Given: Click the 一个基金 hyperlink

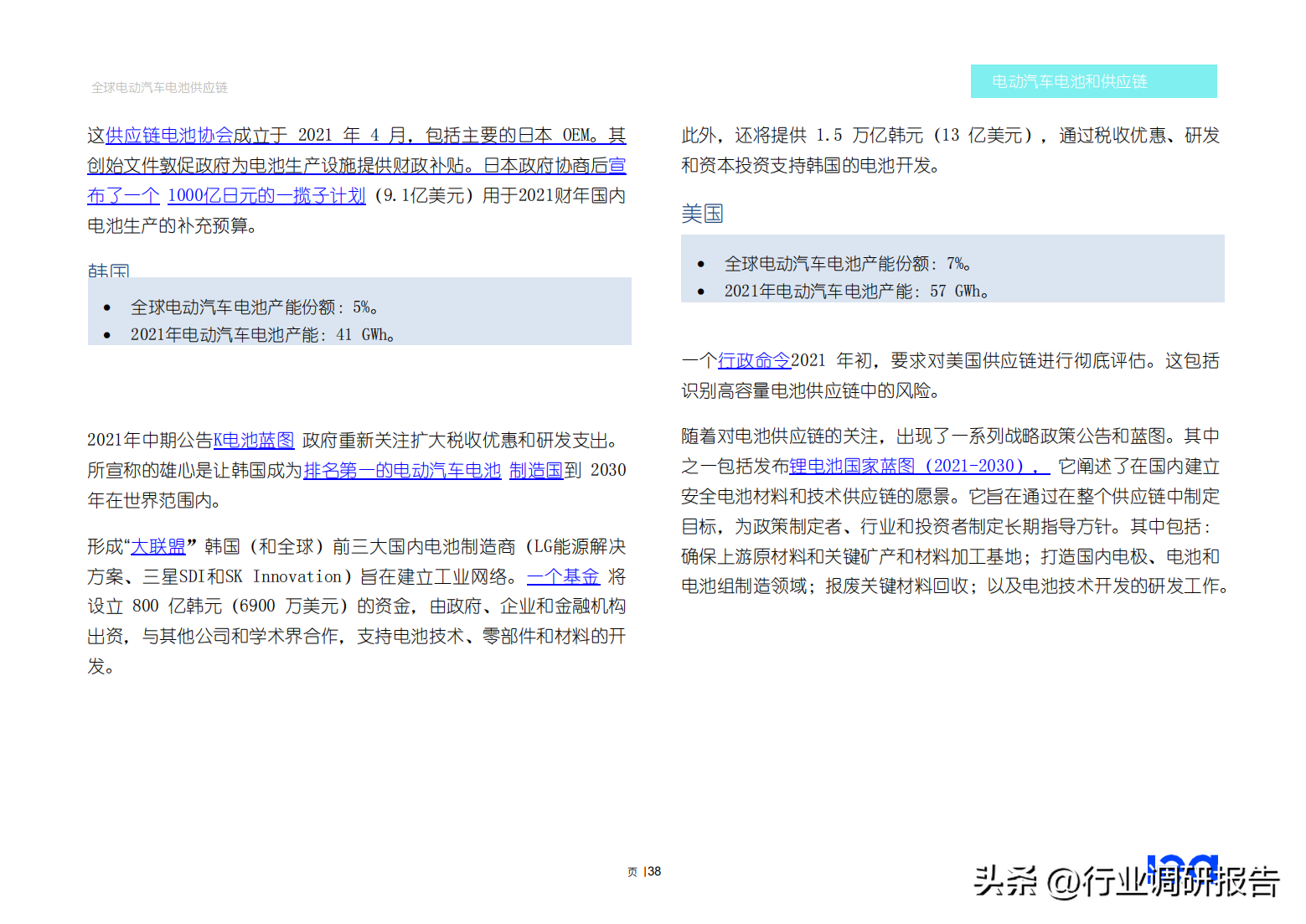Looking at the screenshot, I should click(x=563, y=576).
